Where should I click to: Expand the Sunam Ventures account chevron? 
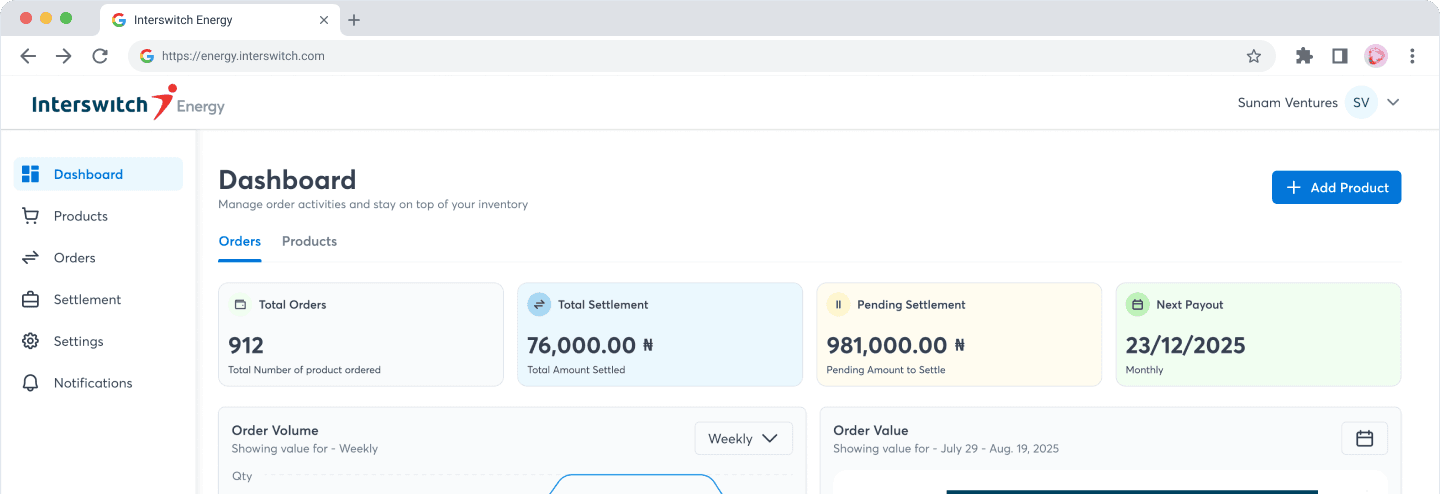pyautogui.click(x=1393, y=102)
